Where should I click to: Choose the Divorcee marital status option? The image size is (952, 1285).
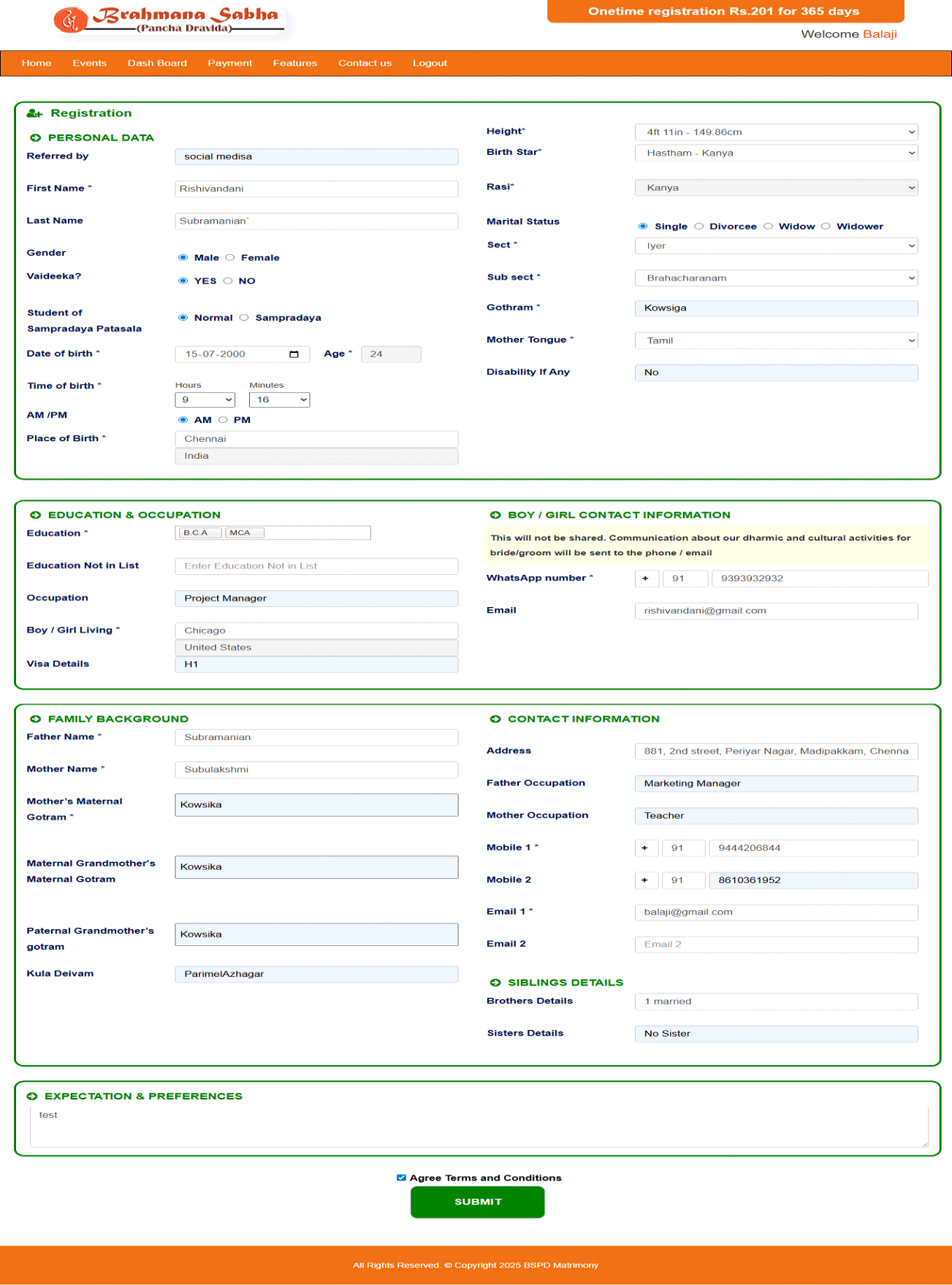[x=699, y=226]
